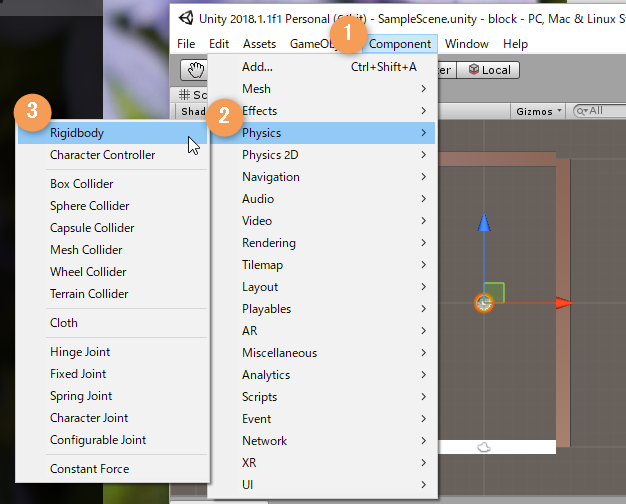Image resolution: width=626 pixels, height=504 pixels.
Task: Expand the Physics submenu
Action: tap(323, 133)
